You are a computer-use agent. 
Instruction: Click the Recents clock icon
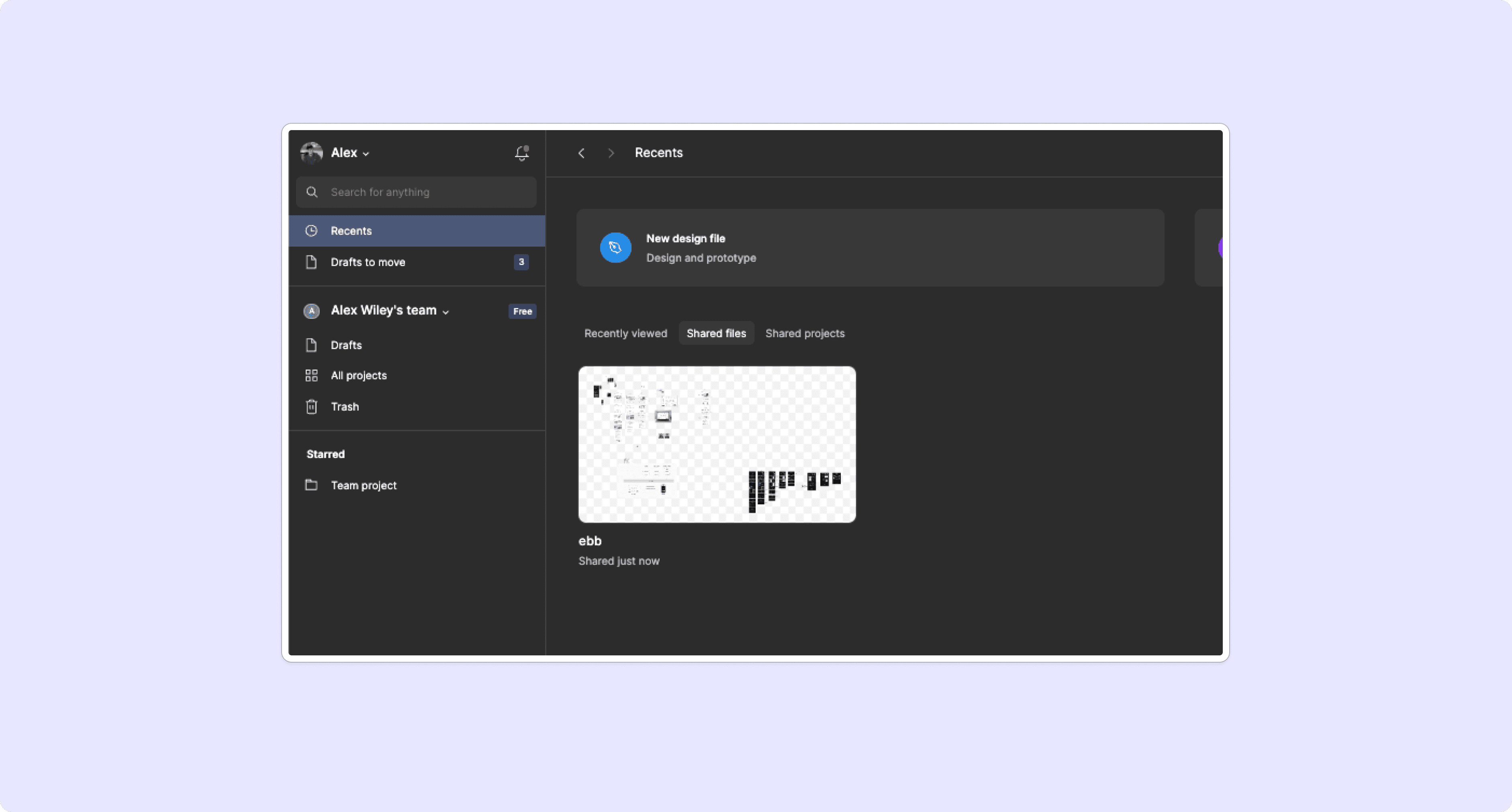pos(312,231)
